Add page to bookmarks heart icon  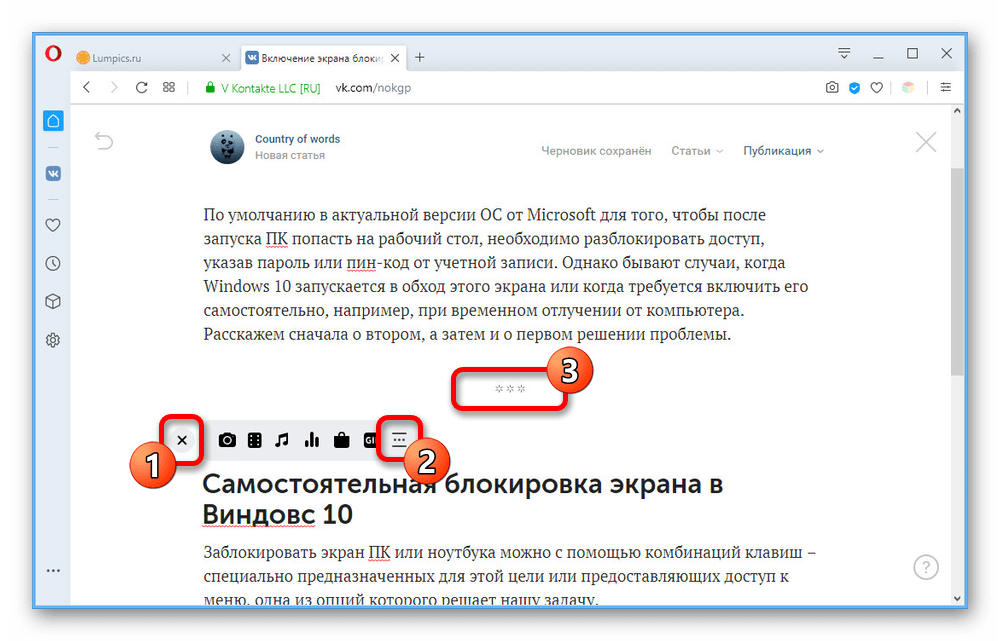(x=877, y=88)
